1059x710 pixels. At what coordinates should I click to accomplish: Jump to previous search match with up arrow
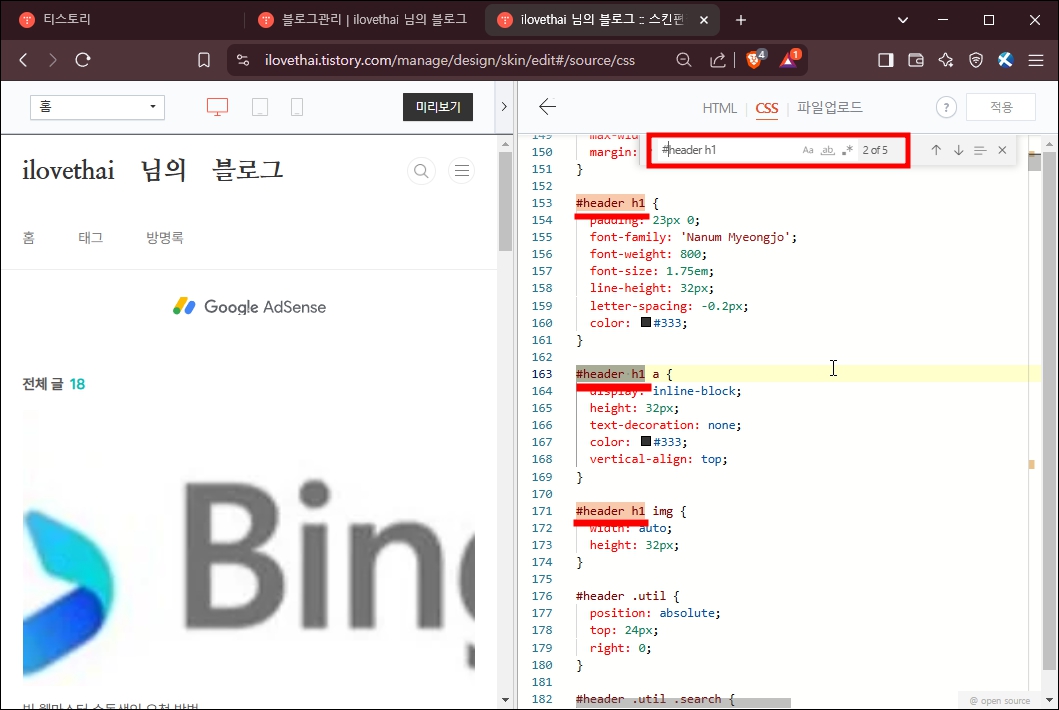(936, 149)
